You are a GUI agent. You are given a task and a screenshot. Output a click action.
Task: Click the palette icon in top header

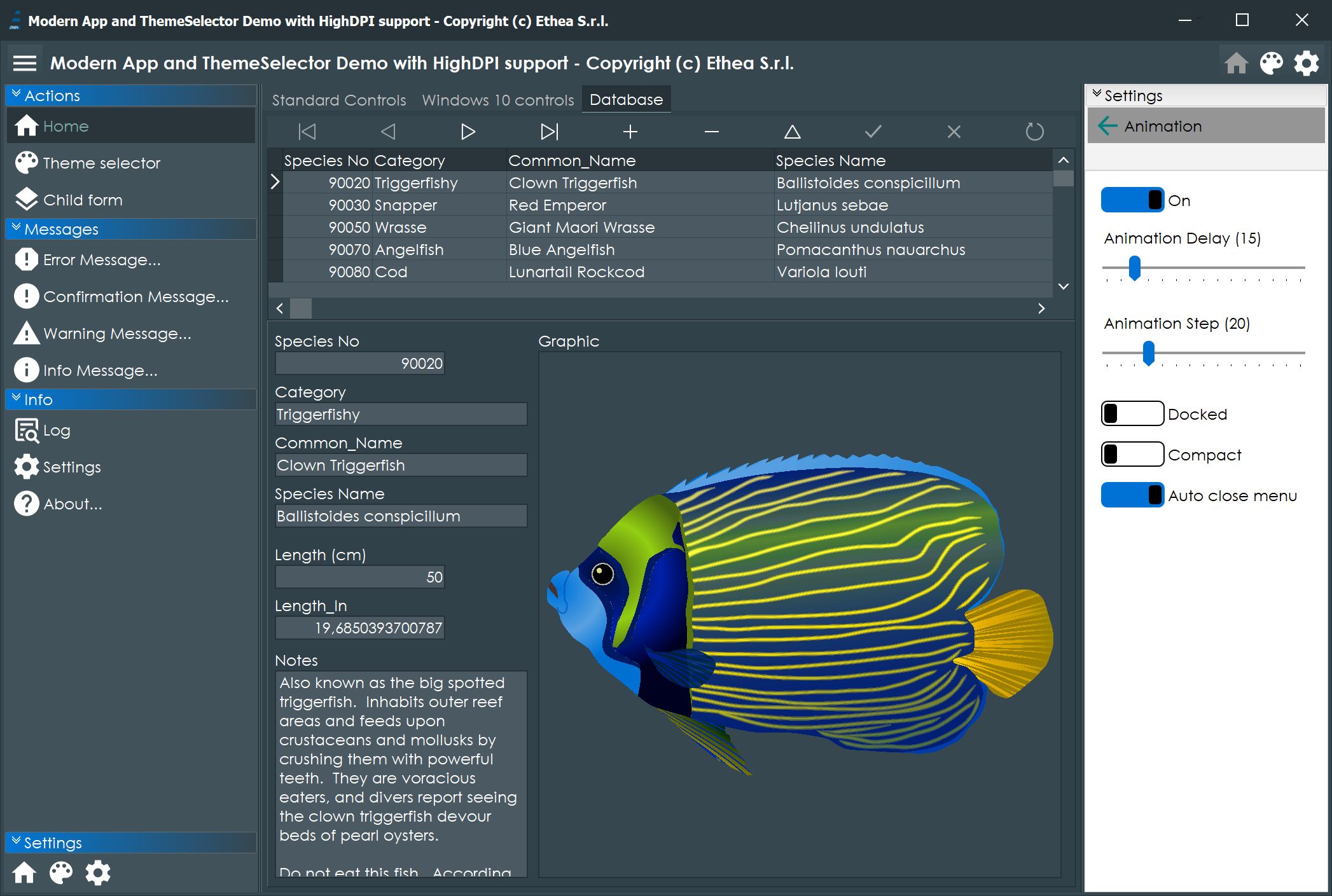click(x=1271, y=63)
